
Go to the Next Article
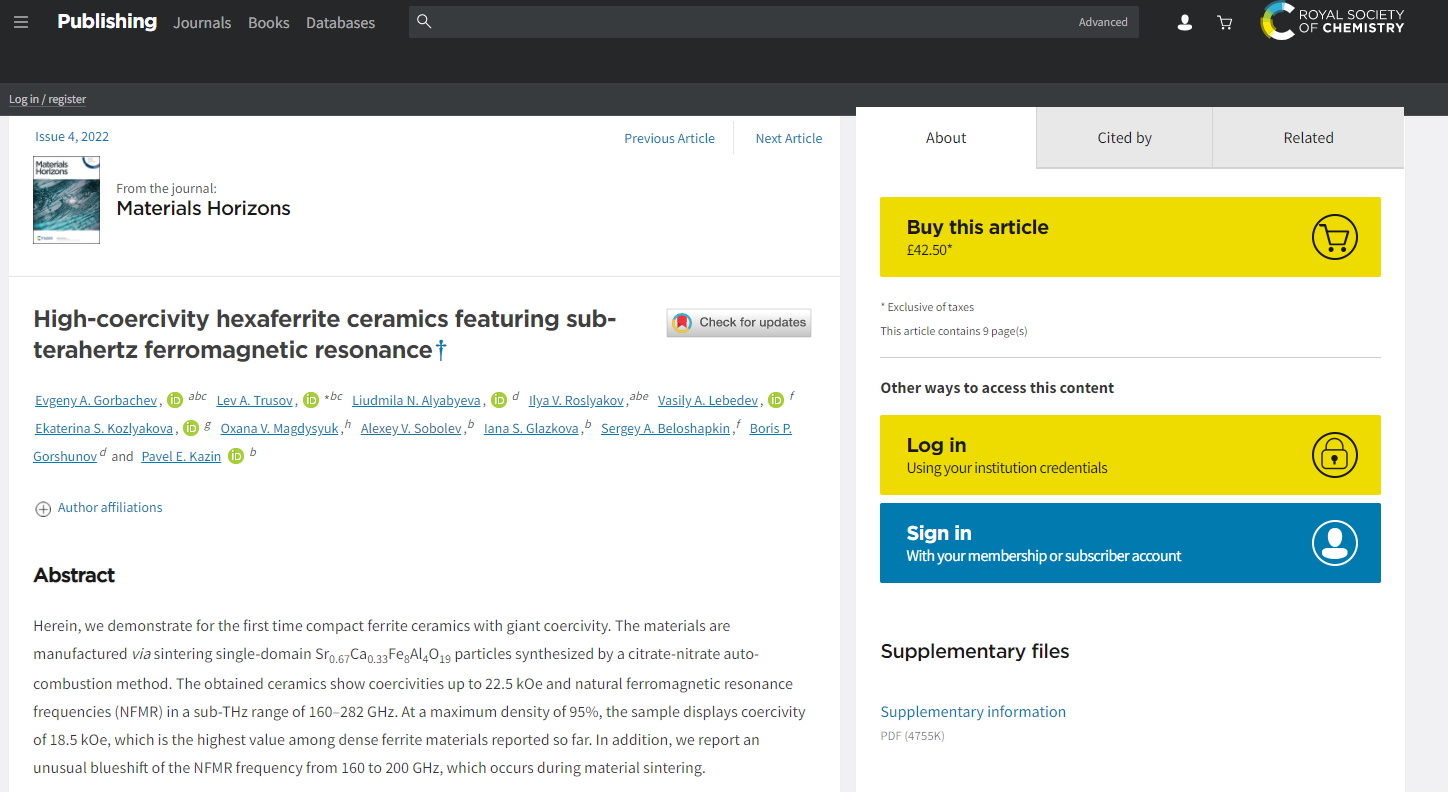788,138
